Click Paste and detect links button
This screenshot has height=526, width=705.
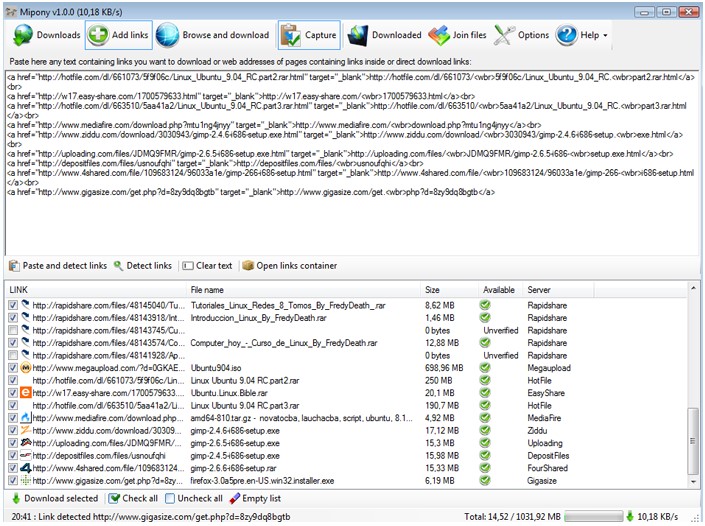point(58,266)
